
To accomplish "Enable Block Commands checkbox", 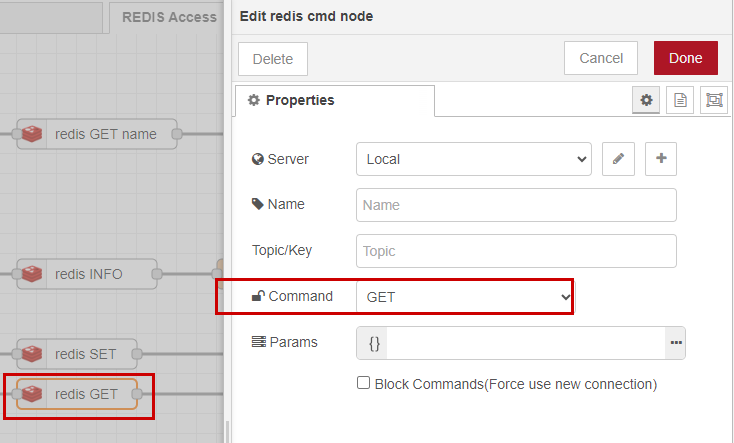I will (x=363, y=383).
